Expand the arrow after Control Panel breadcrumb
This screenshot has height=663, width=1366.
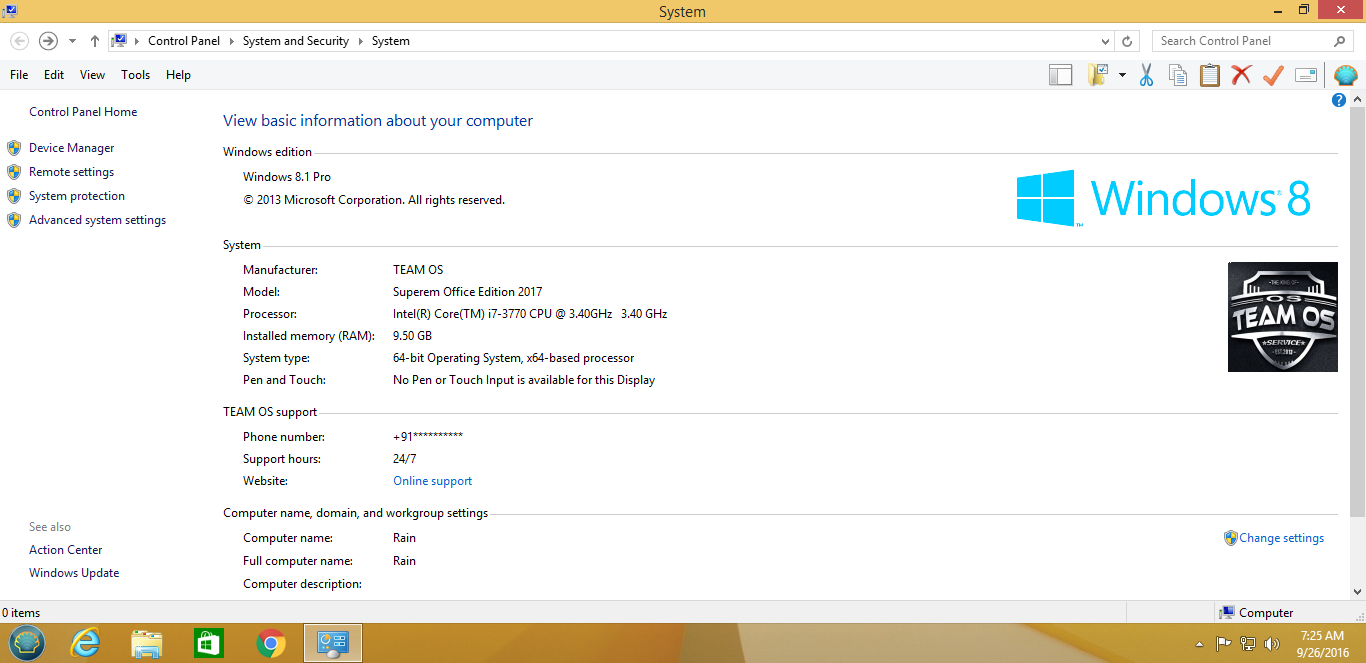231,41
